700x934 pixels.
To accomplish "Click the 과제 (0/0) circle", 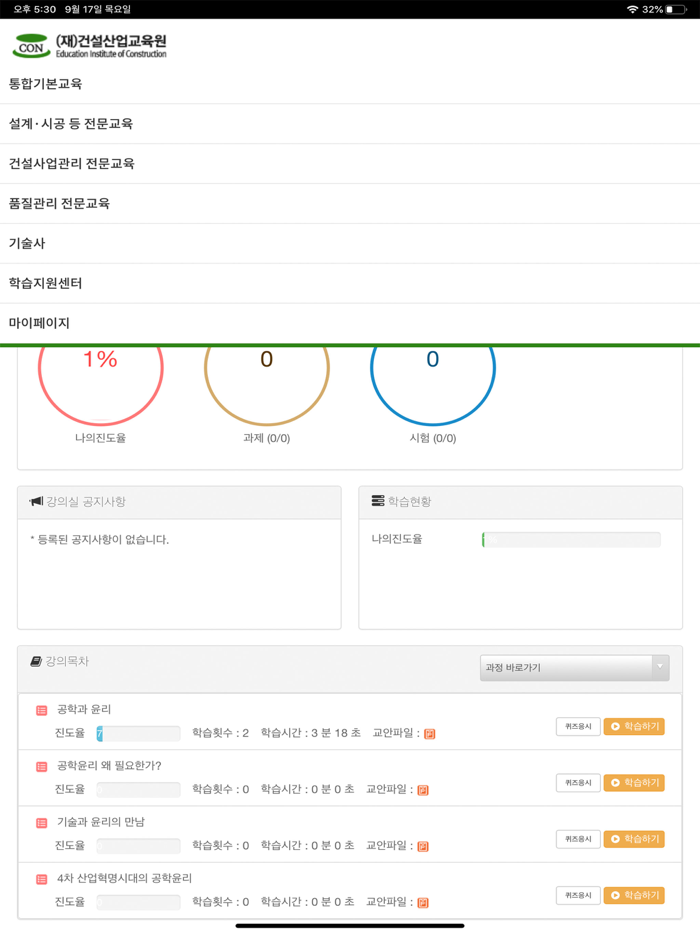I will coord(266,385).
